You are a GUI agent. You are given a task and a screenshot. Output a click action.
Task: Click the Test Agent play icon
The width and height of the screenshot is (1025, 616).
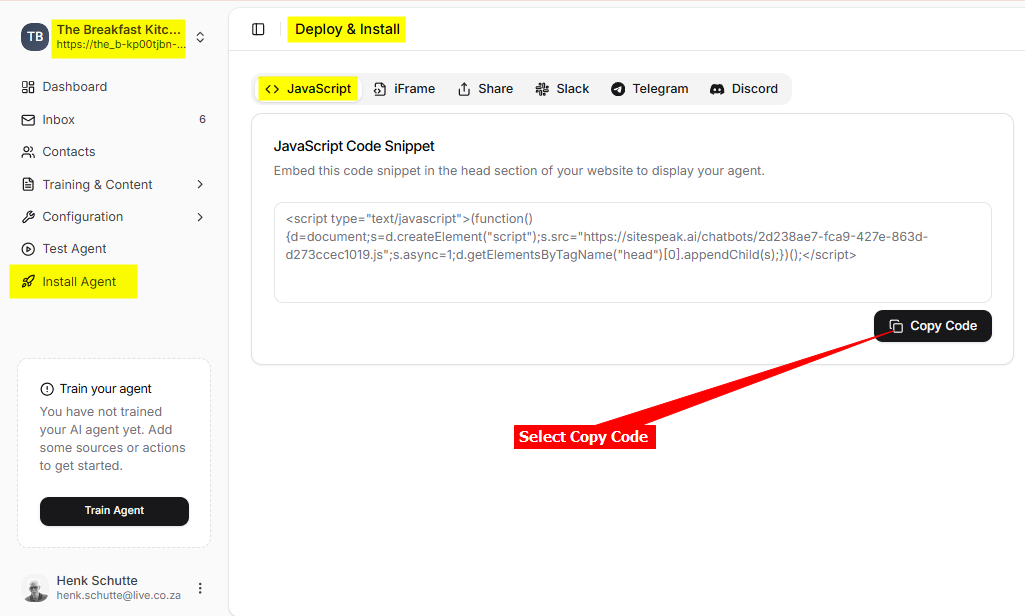[28, 248]
